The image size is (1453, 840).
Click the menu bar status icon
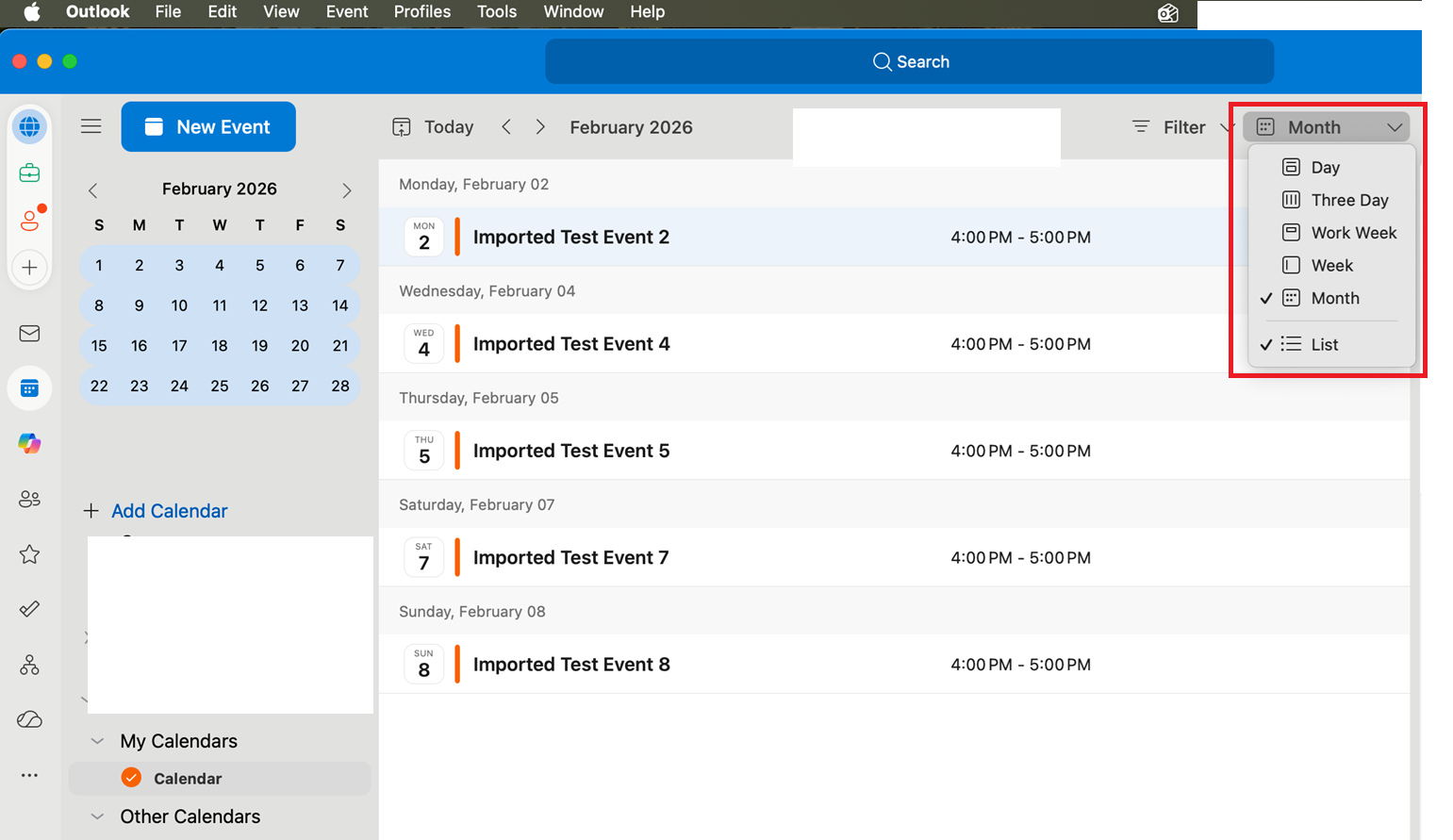[x=1168, y=13]
